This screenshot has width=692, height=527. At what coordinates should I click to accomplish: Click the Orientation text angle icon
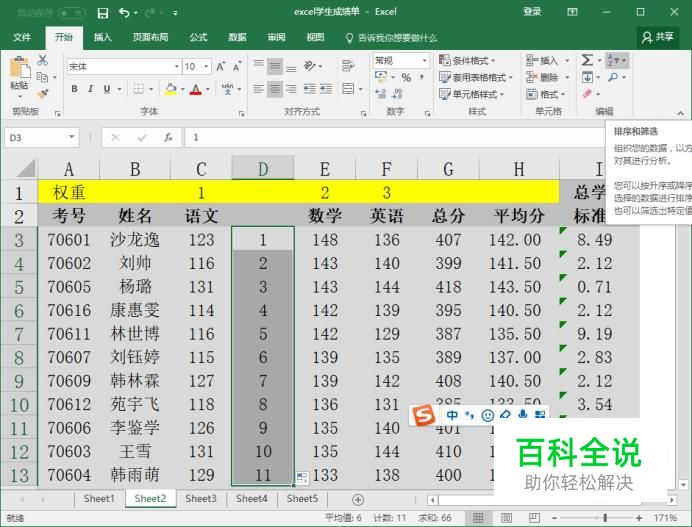point(309,66)
